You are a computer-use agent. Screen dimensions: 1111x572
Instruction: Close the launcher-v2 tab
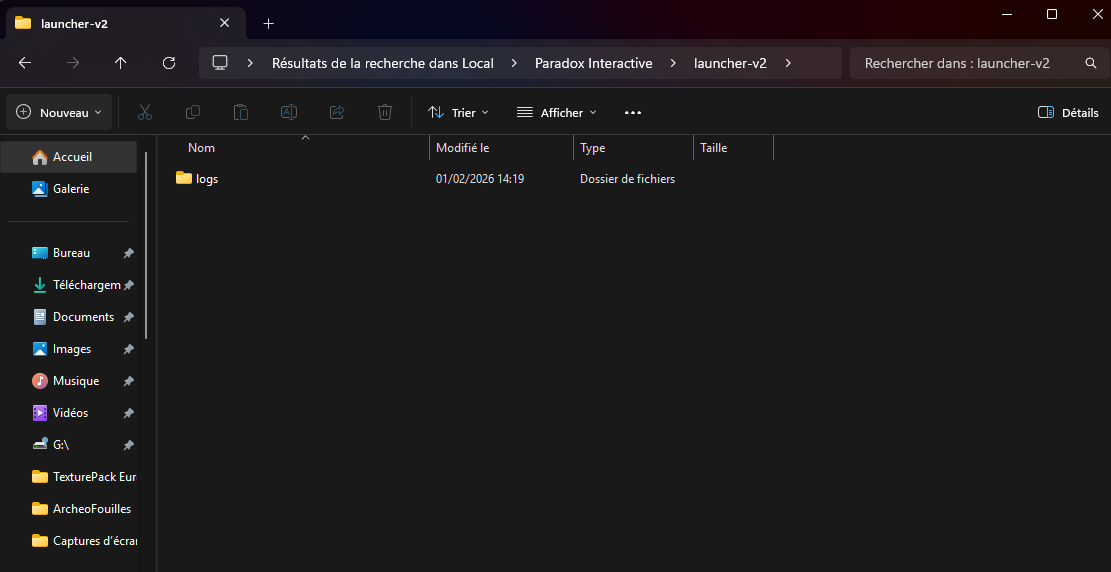click(x=225, y=23)
